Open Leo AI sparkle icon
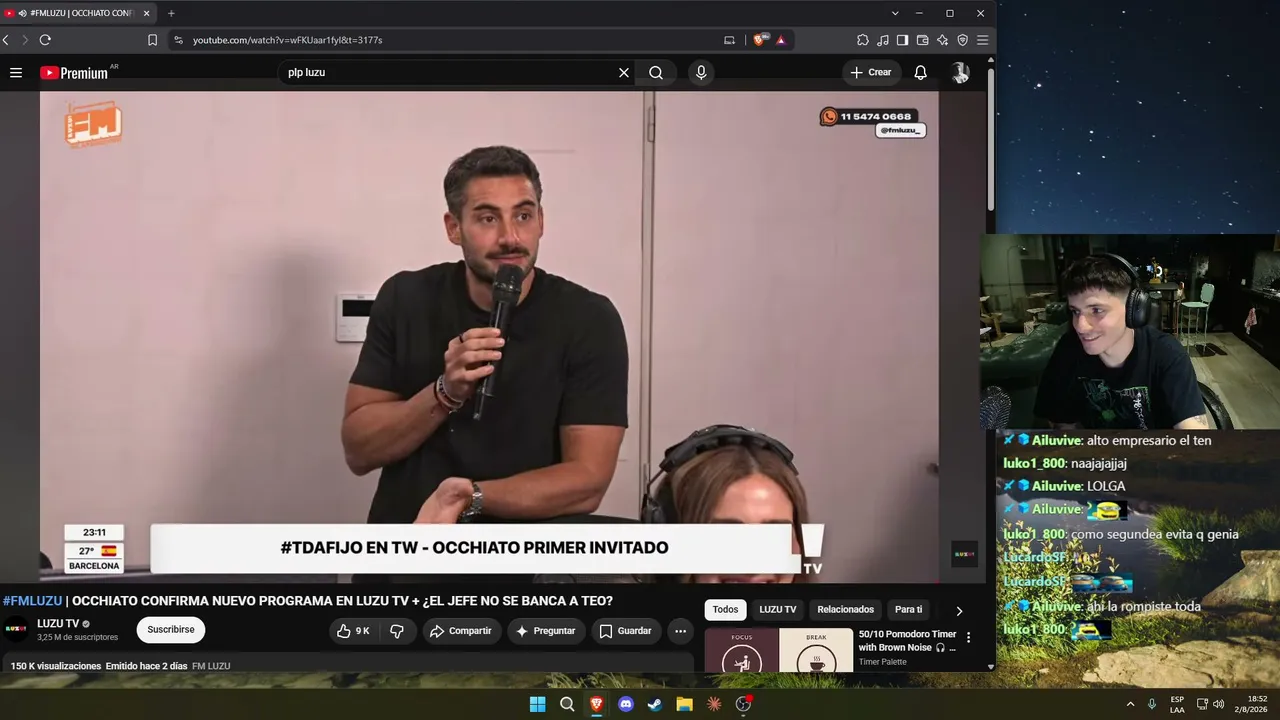 (x=942, y=40)
